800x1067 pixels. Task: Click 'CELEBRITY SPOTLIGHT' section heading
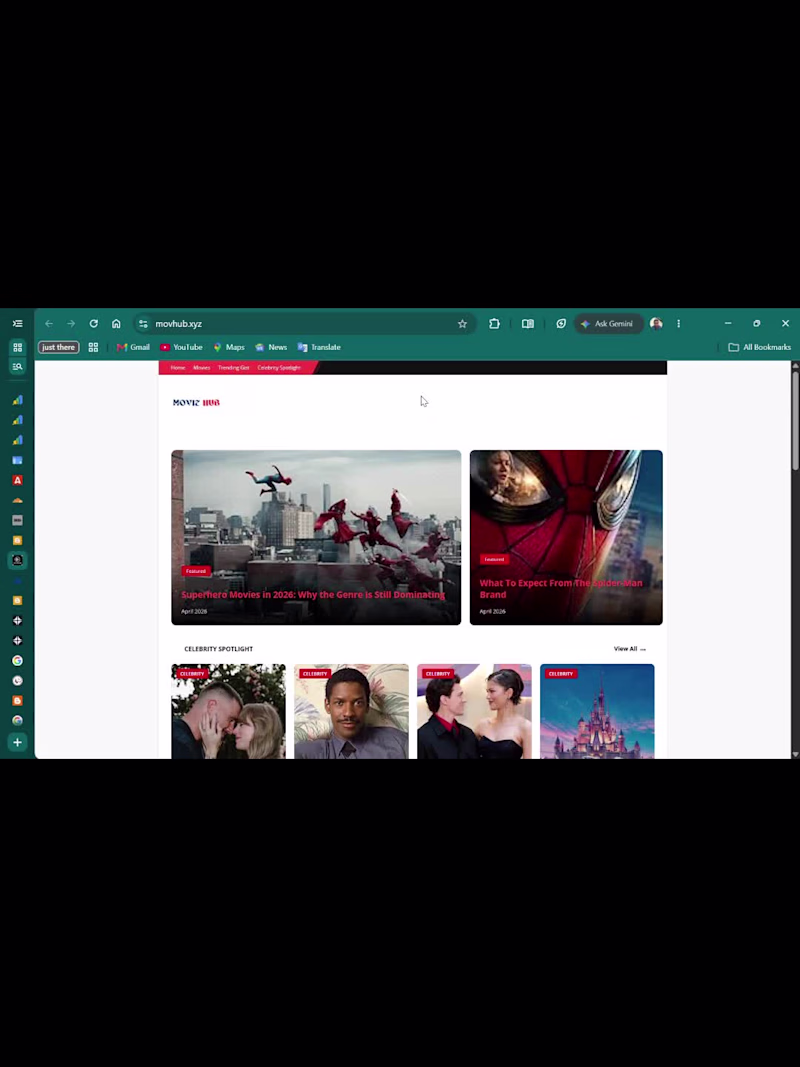(x=218, y=649)
